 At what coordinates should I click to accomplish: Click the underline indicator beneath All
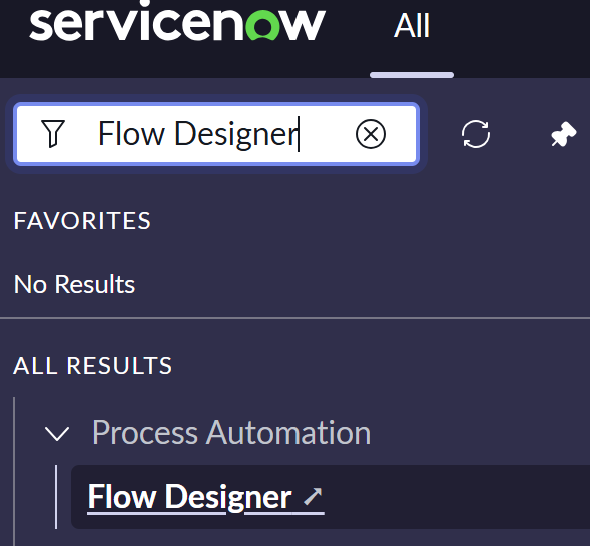pos(412,75)
